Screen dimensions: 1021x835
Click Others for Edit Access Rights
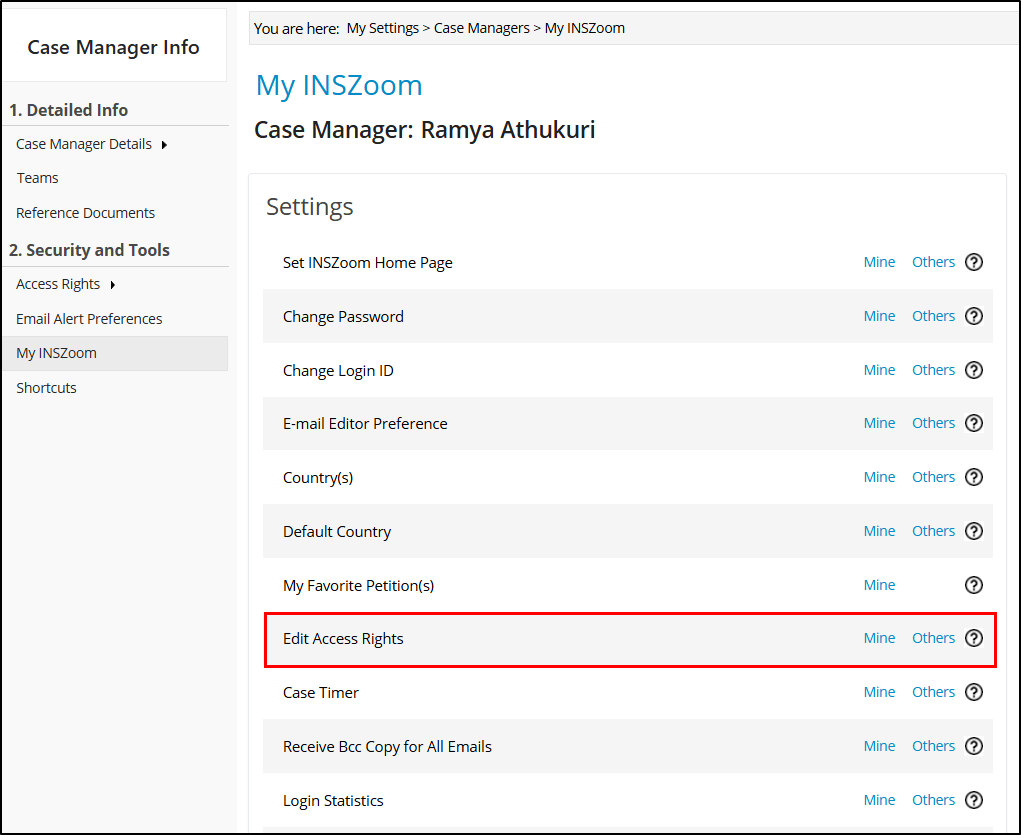[x=933, y=638]
